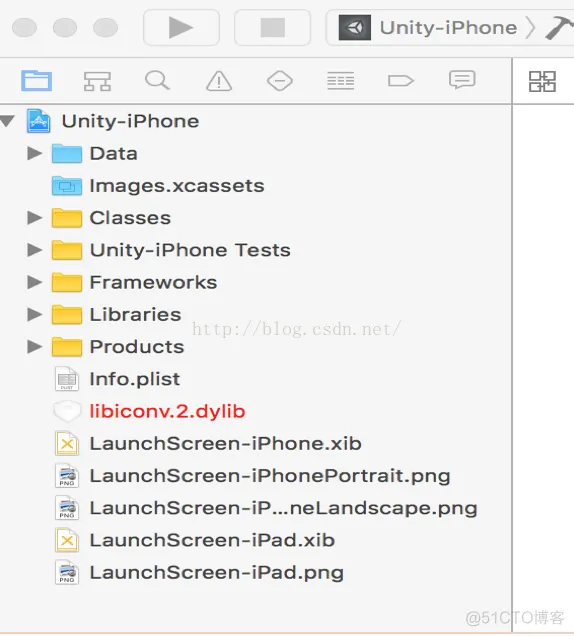The height and width of the screenshot is (636, 574).
Task: Click the Classes folder icon
Action: coord(67,218)
